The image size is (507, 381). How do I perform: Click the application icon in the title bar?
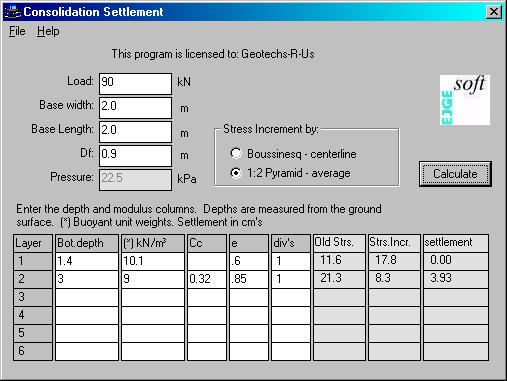pyautogui.click(x=12, y=12)
